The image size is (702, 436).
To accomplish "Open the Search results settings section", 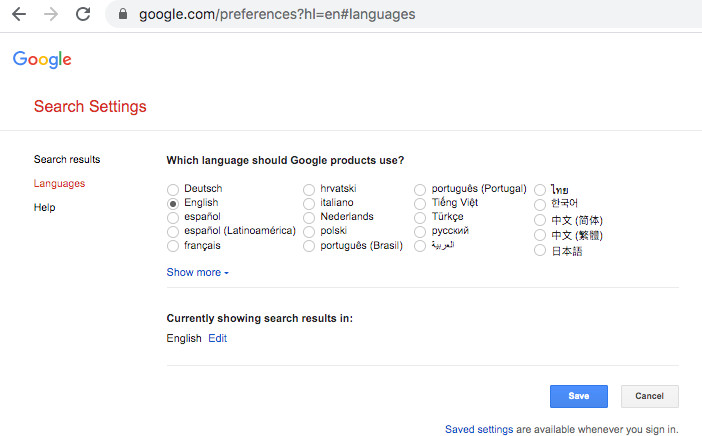I will coord(67,159).
